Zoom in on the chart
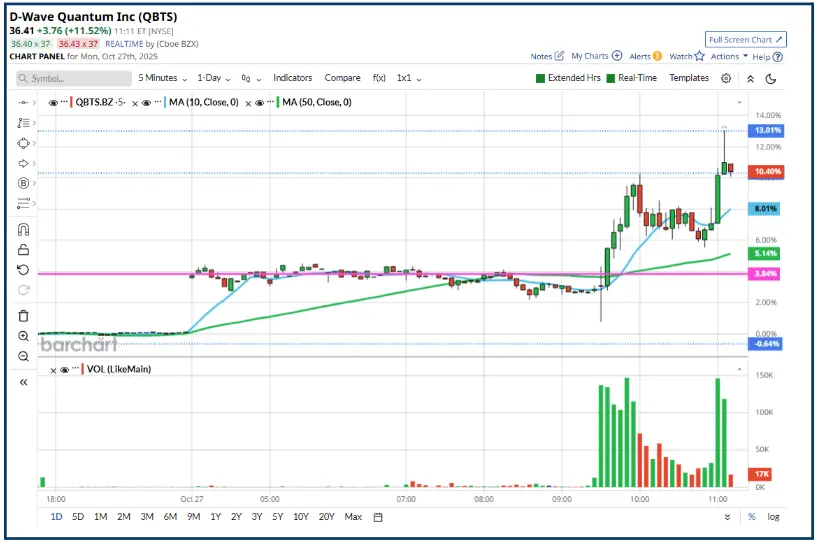 point(23,336)
